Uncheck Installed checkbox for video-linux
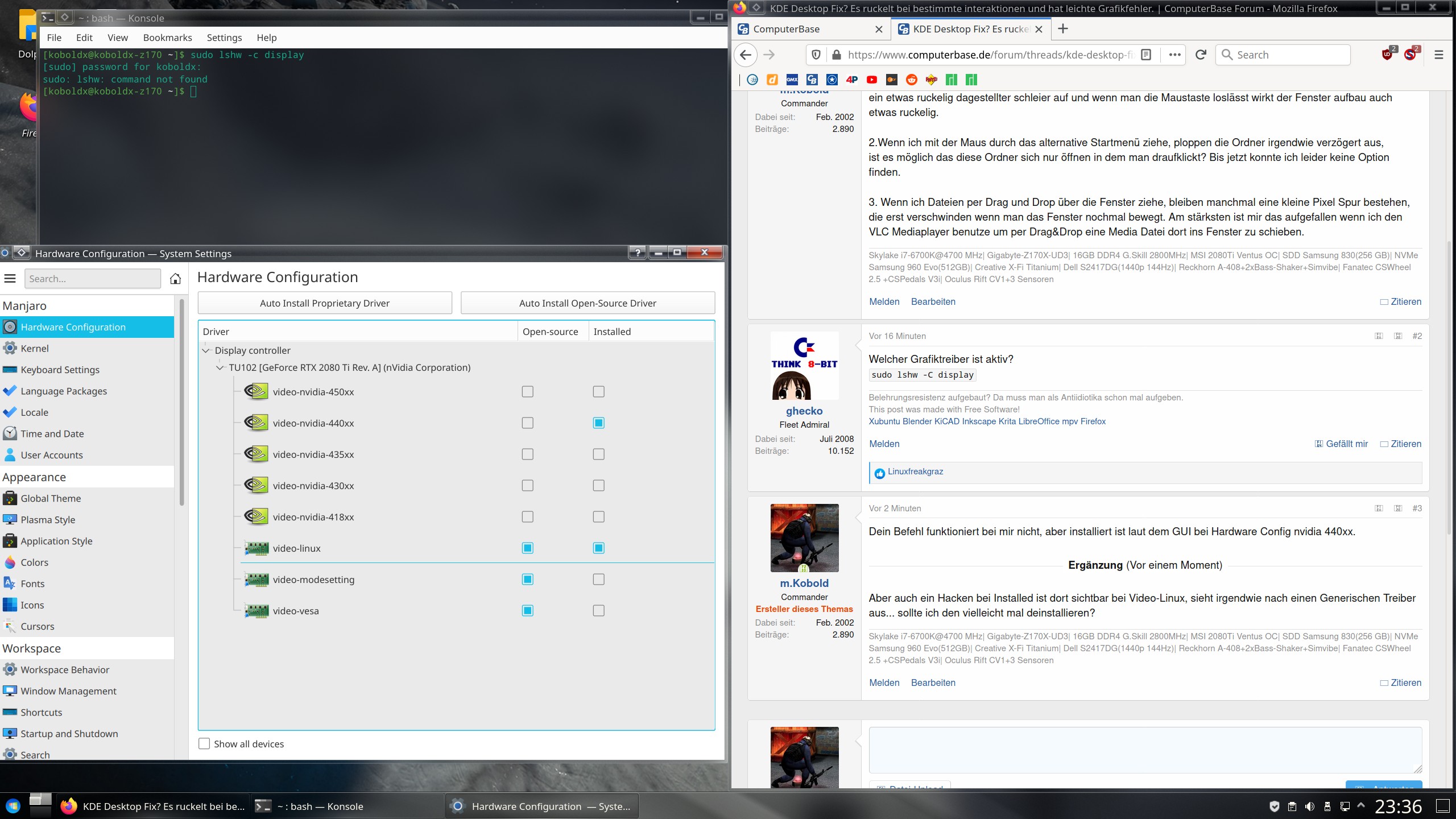 598,548
